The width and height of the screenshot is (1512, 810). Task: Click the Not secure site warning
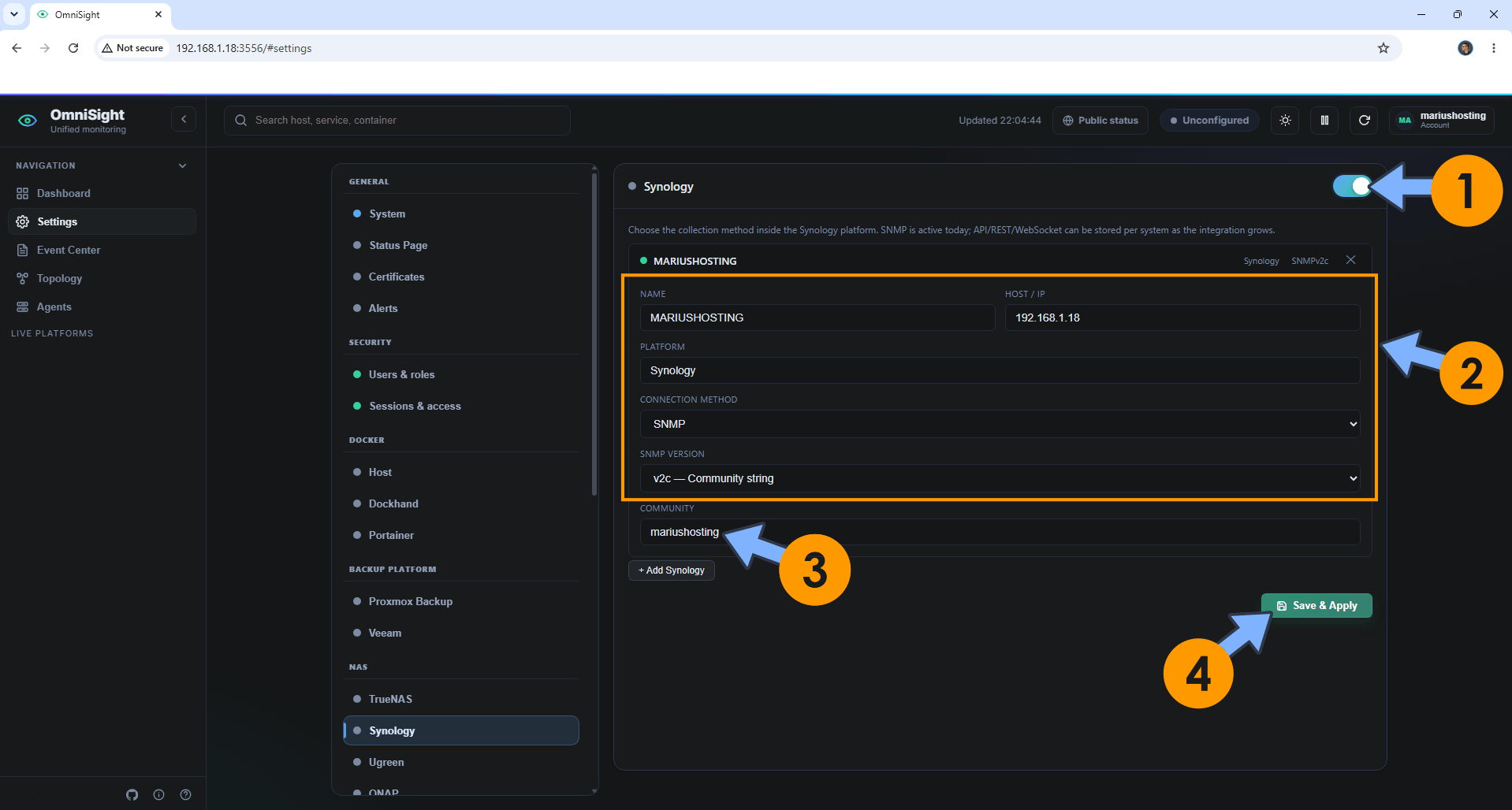tap(132, 48)
